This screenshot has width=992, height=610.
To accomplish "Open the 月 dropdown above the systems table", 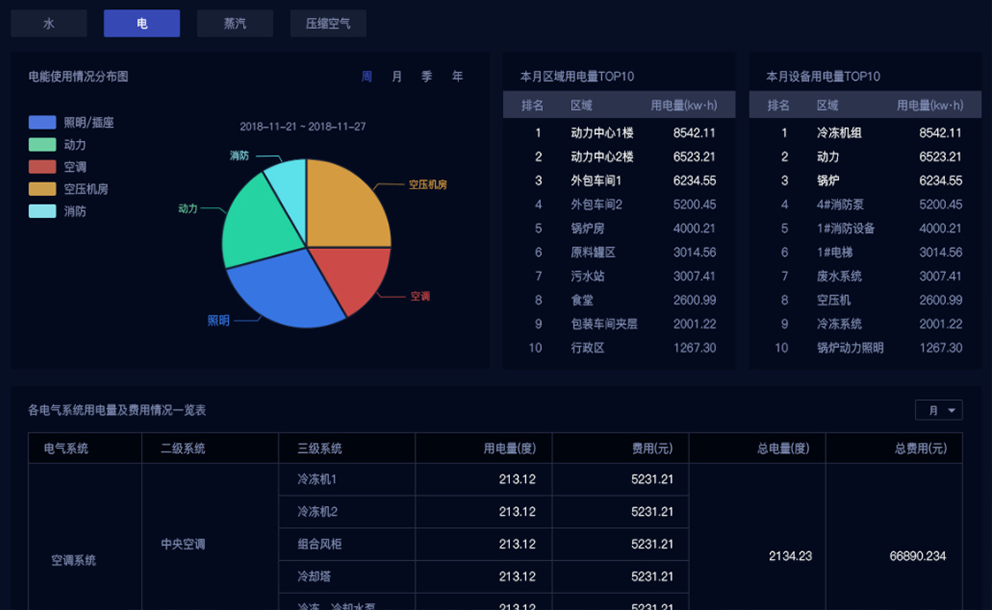I will pyautogui.click(x=938, y=410).
